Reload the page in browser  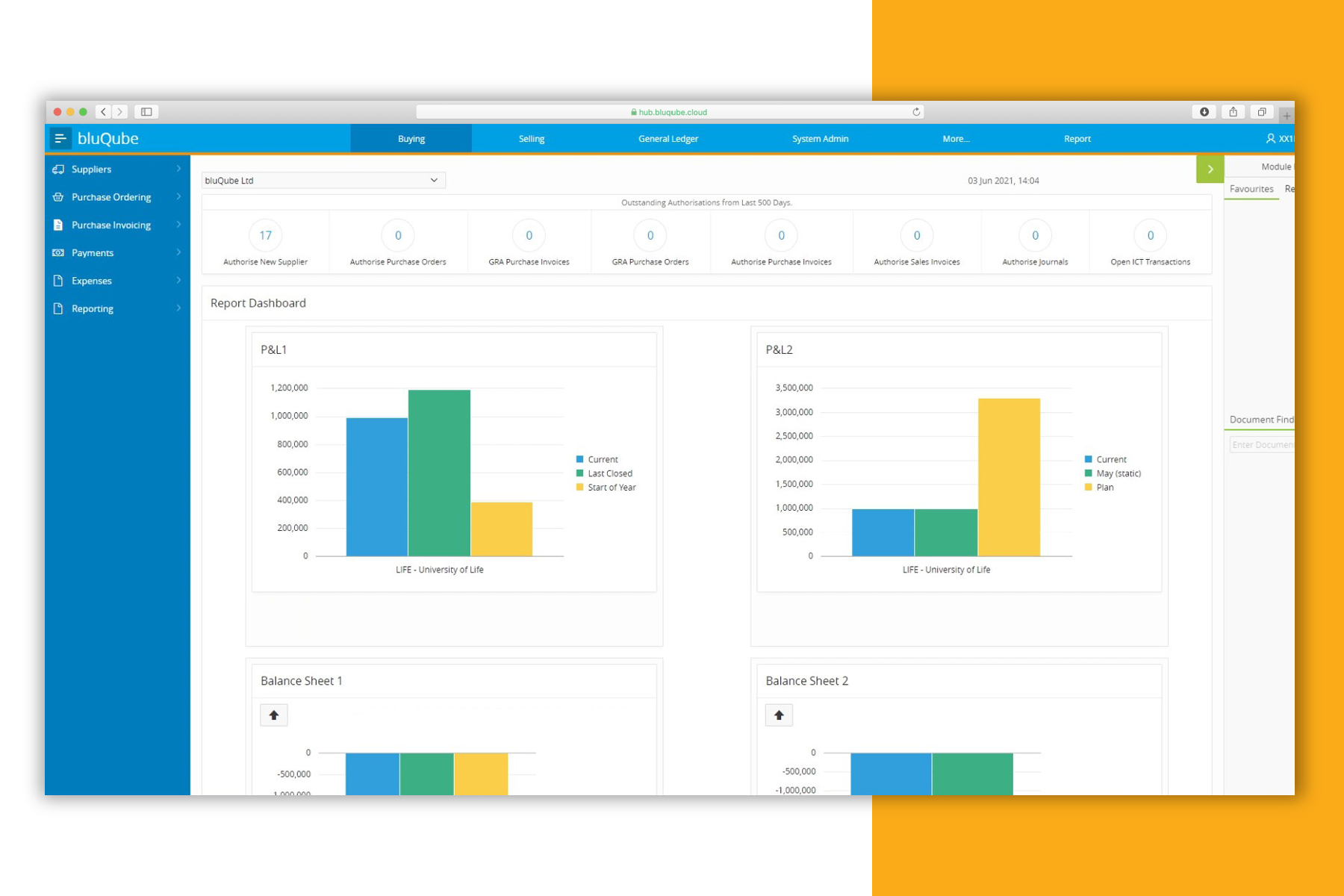pyautogui.click(x=916, y=112)
